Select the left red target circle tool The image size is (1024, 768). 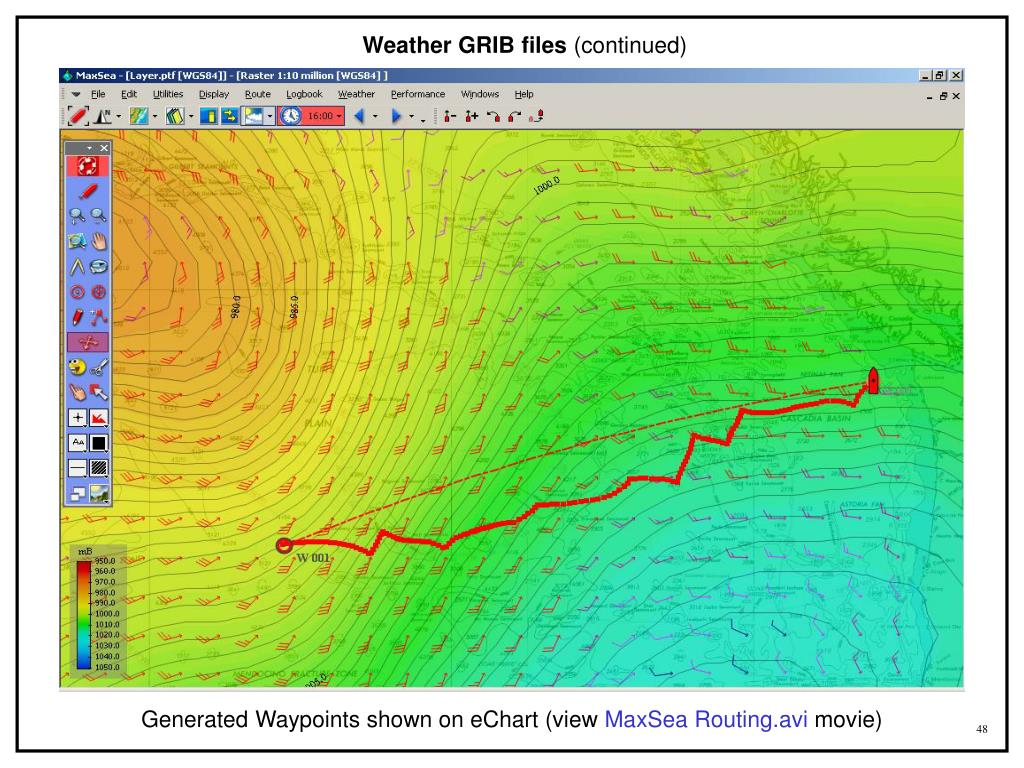77,292
